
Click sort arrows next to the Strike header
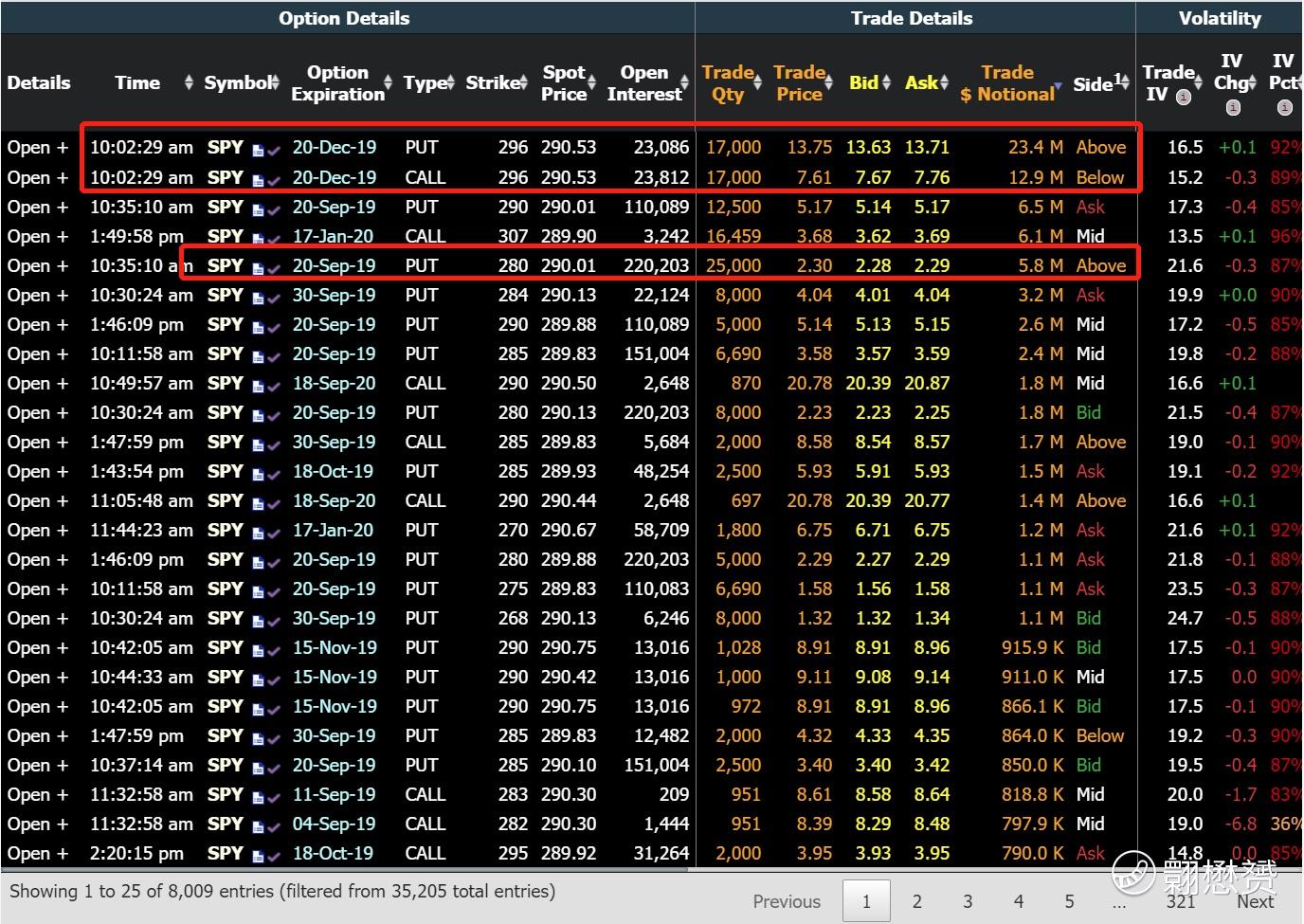[523, 83]
